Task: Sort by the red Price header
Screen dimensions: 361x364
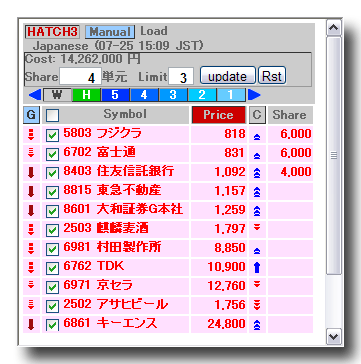Action: [218, 115]
